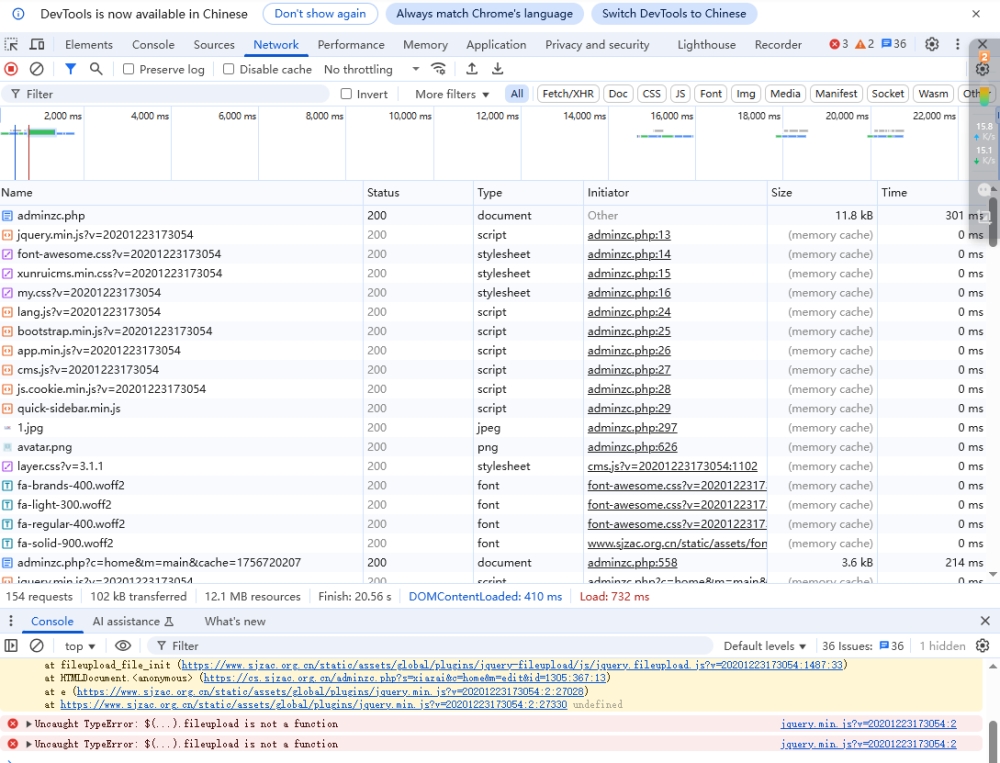Open console settings gear
Screen dimensions: 1000x763
pos(982,646)
